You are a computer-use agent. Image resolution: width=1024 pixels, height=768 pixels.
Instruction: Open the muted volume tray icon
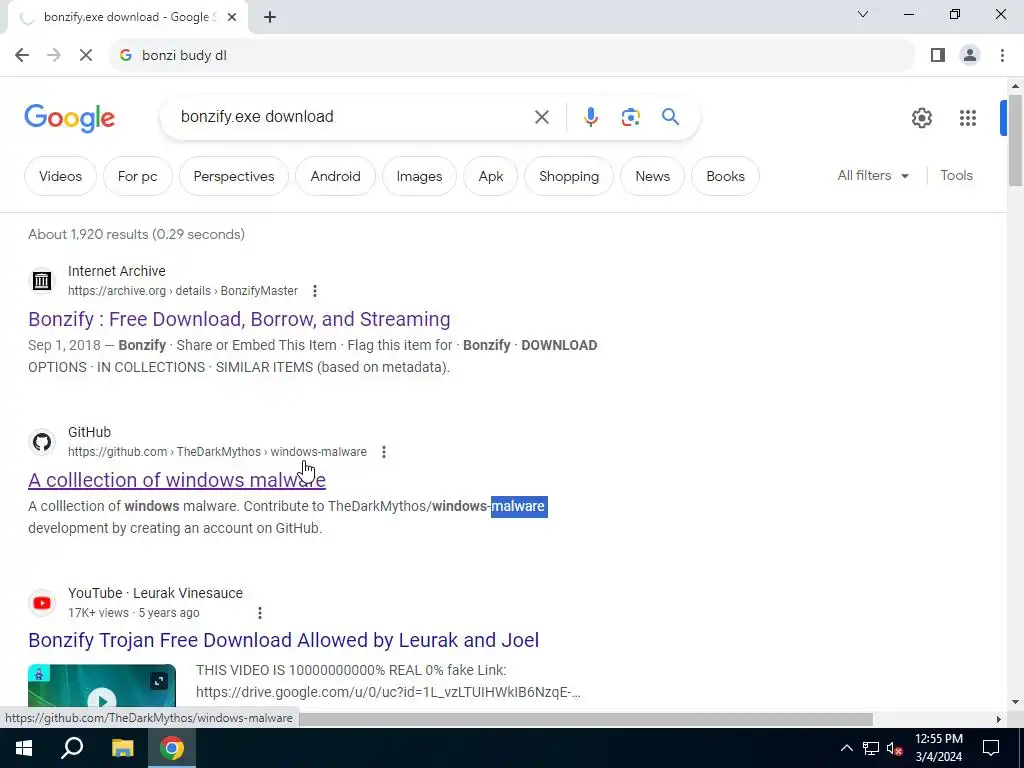point(894,748)
